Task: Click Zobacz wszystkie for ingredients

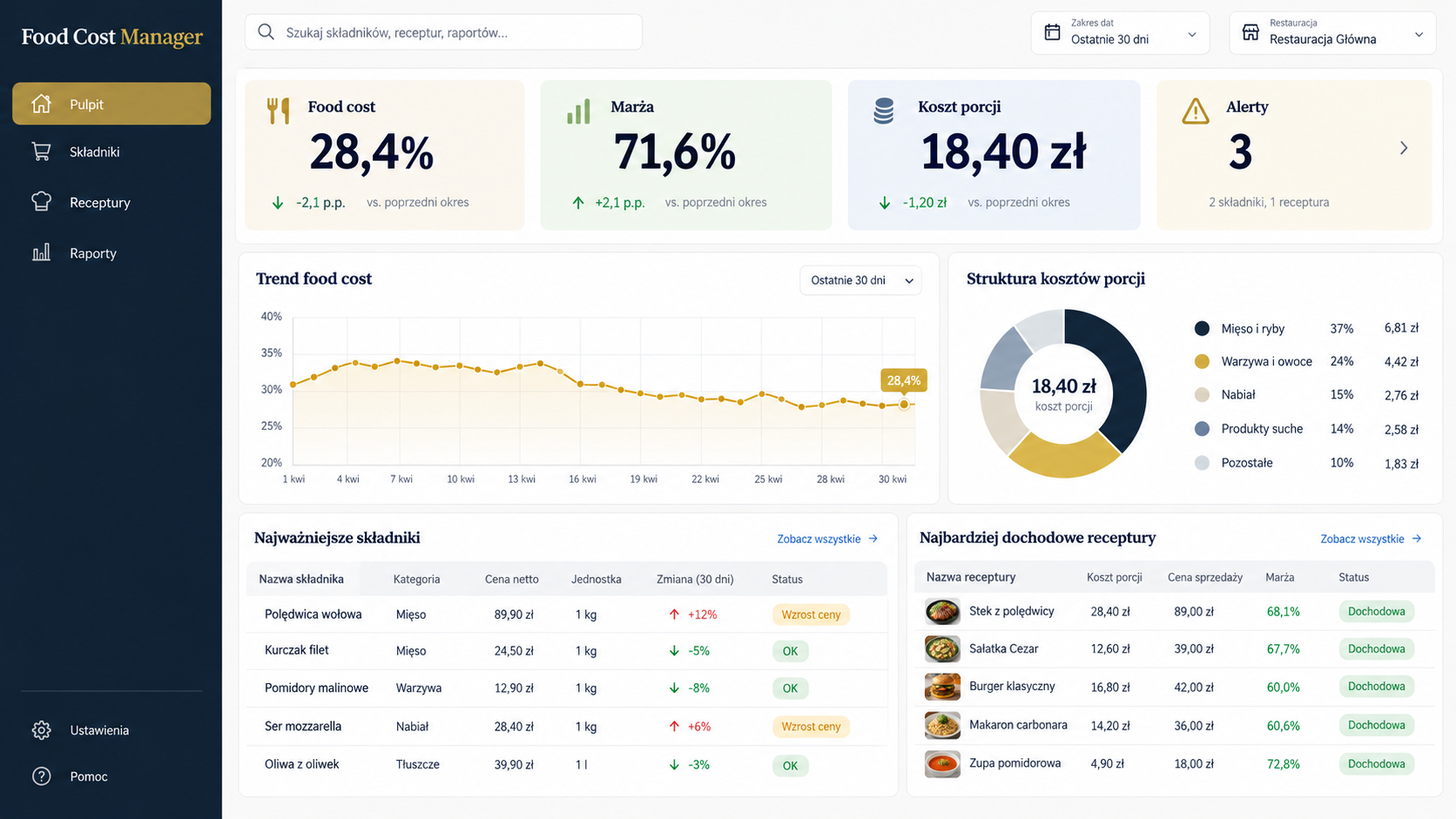Action: point(827,539)
